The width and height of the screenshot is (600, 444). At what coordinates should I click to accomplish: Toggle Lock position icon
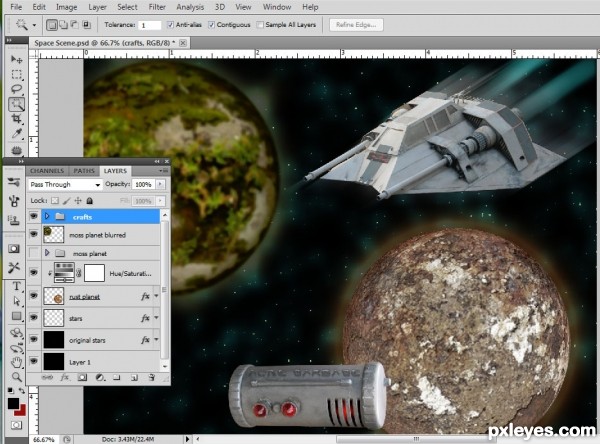point(78,201)
